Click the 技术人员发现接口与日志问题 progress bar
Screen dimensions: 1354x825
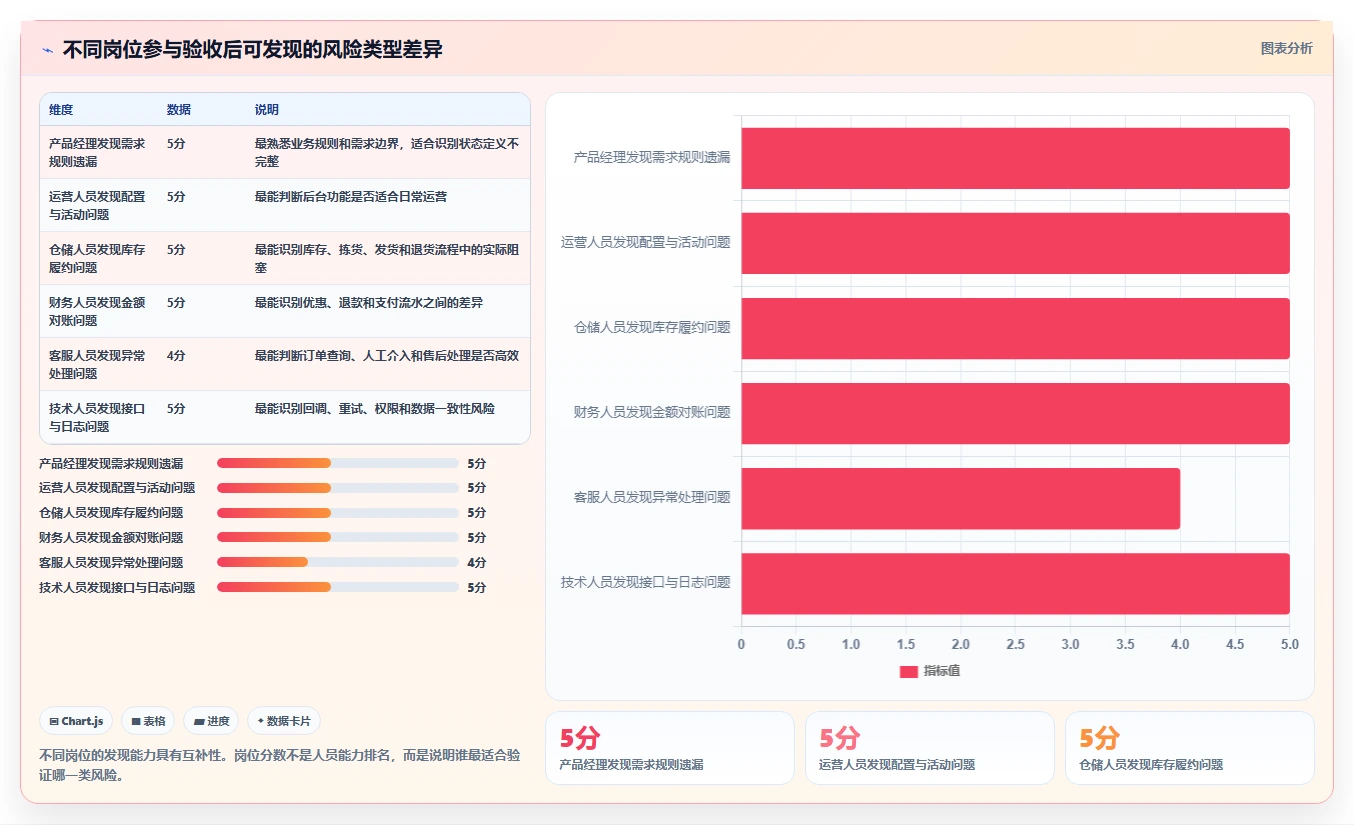[x=337, y=588]
